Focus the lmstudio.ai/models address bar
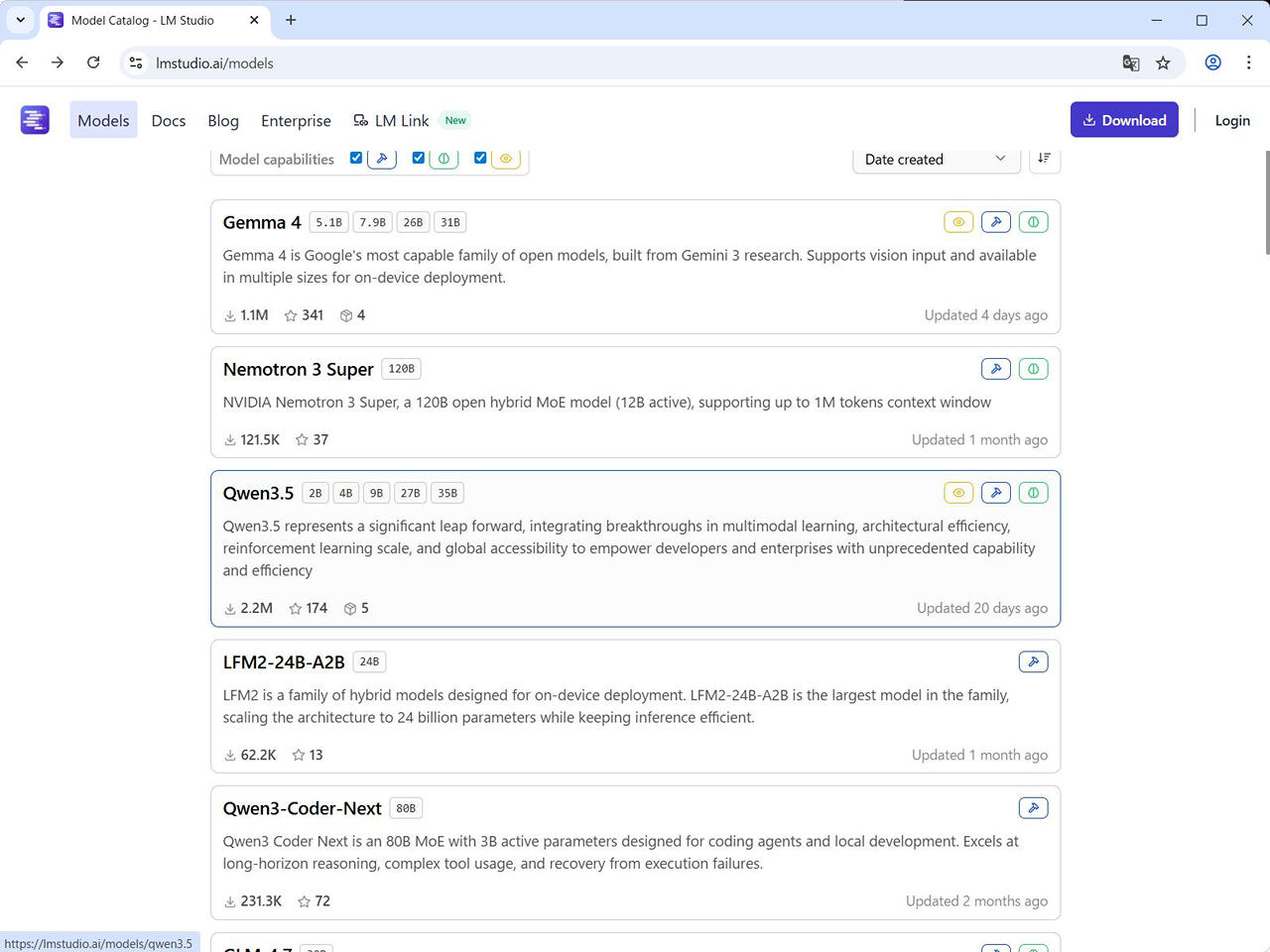Screen dimensions: 1270x952 click(595, 63)
